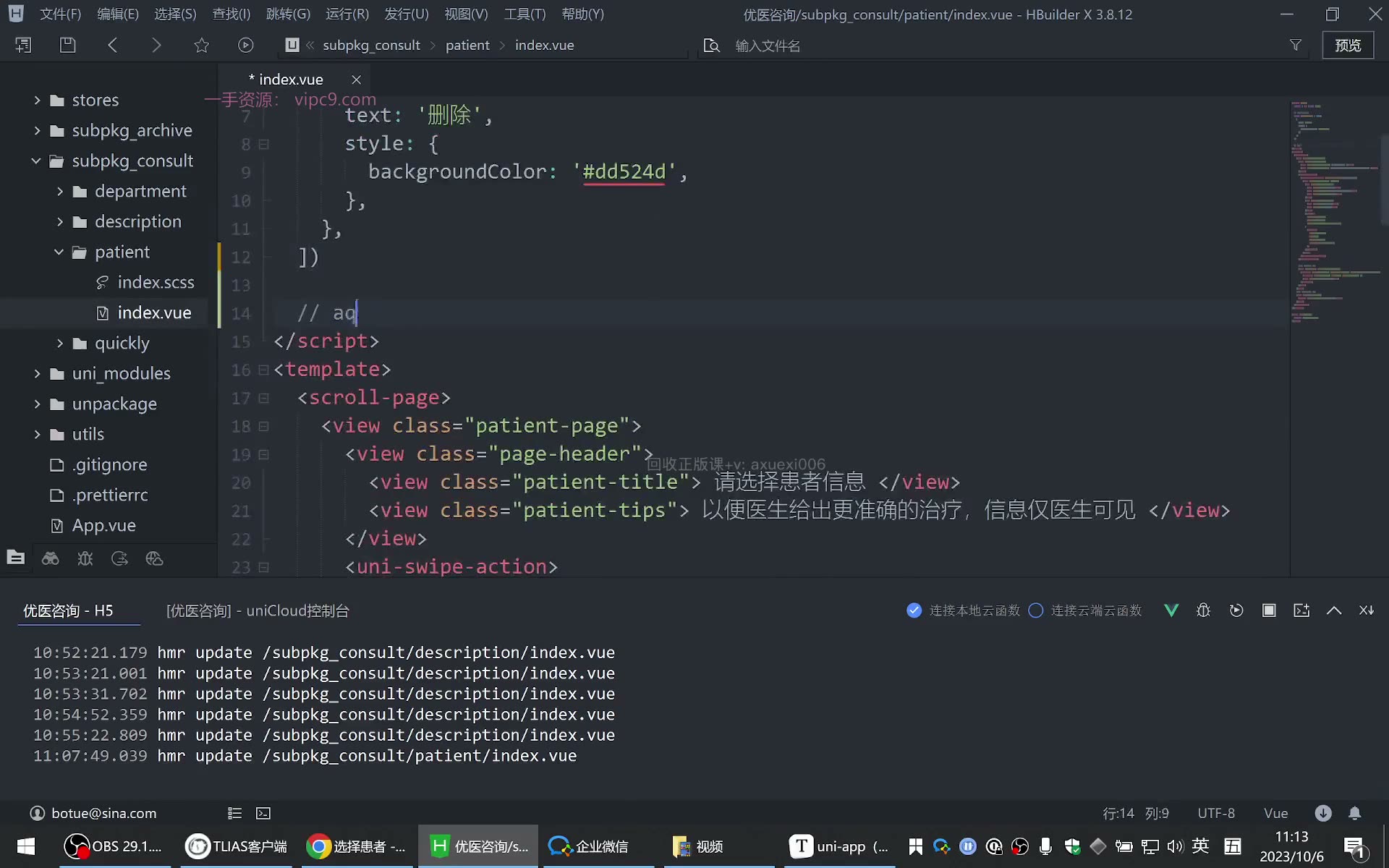Bookmark with the star favorite icon
This screenshot has height=868, width=1389.
pos(201,45)
